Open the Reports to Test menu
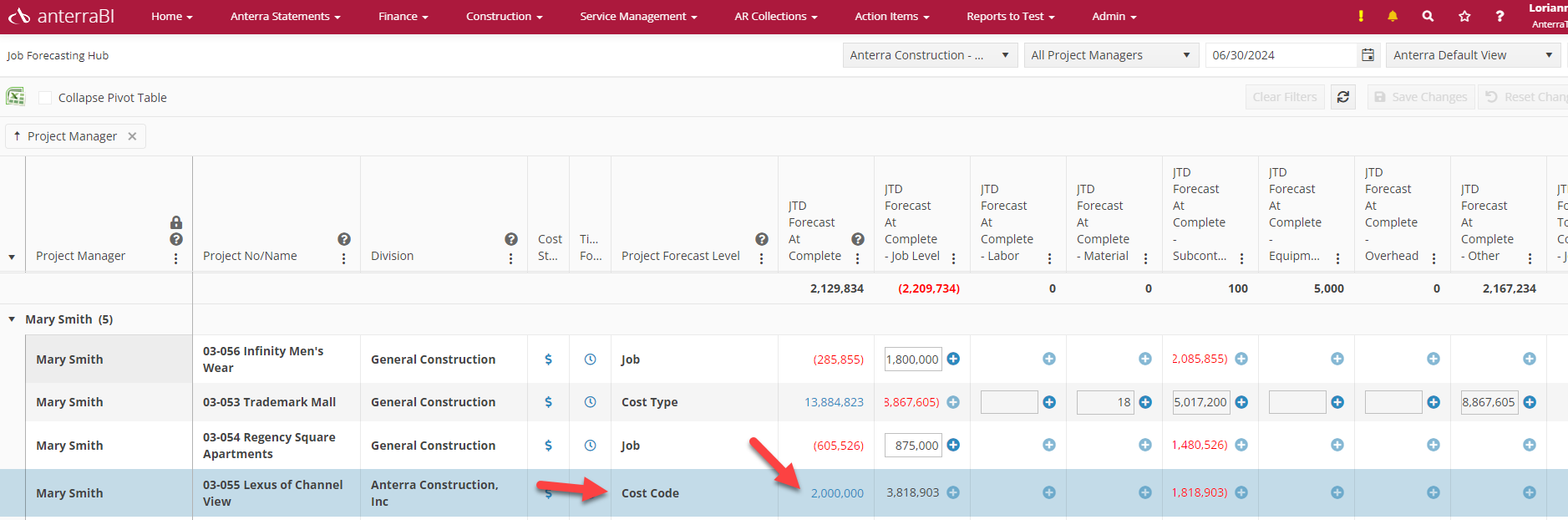 pyautogui.click(x=1011, y=16)
